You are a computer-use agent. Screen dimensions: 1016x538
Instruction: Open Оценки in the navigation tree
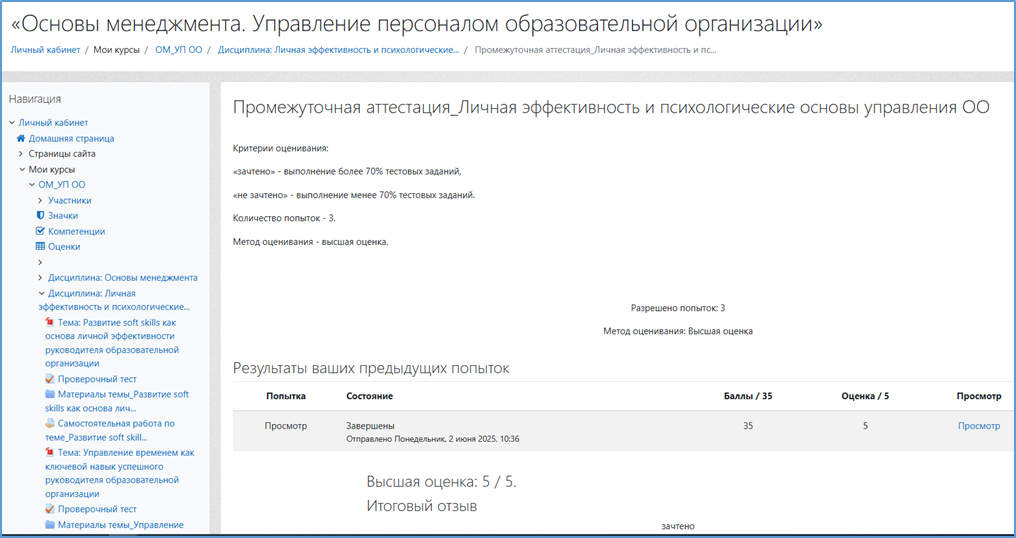coord(64,246)
